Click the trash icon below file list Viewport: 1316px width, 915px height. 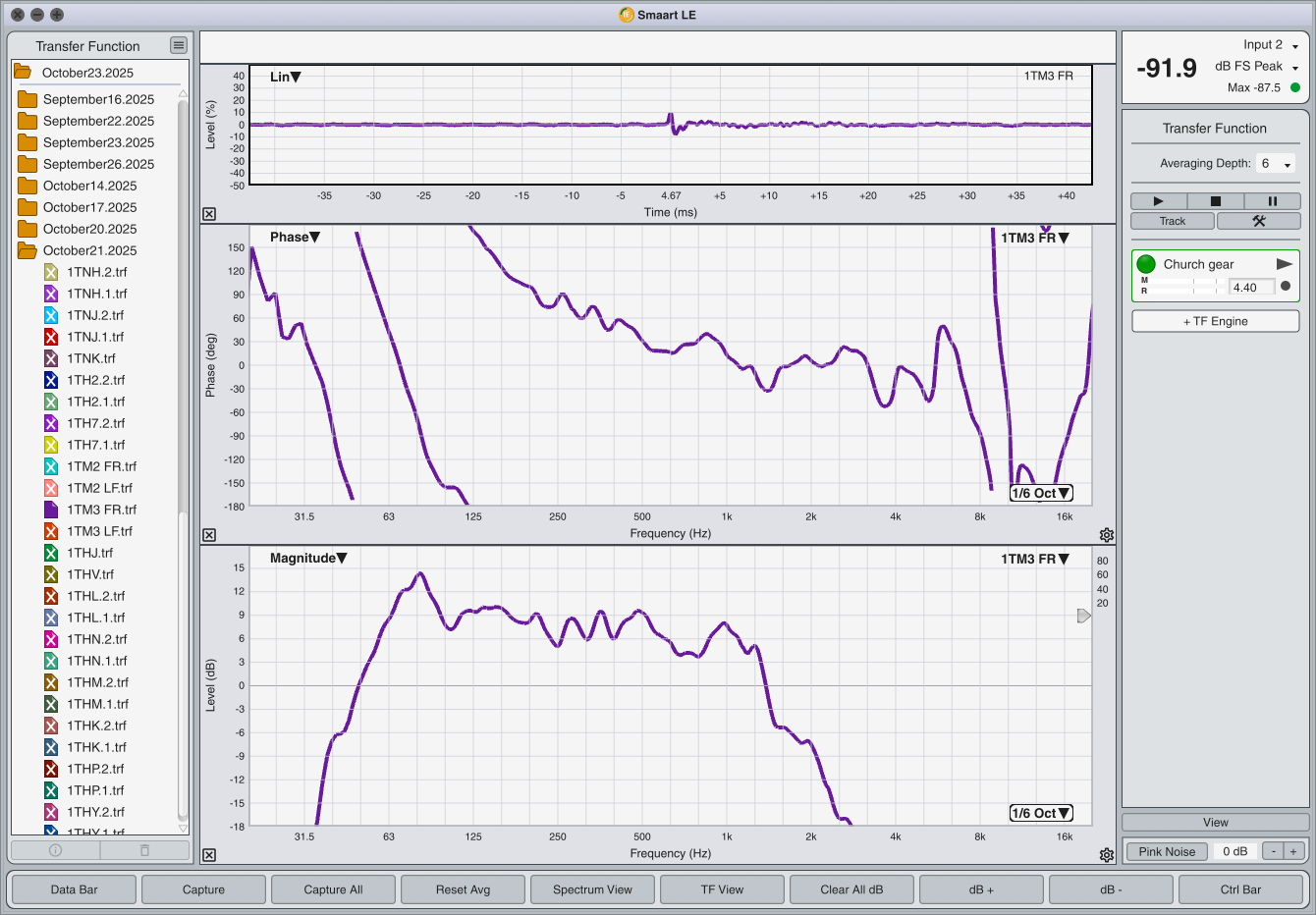(x=144, y=850)
